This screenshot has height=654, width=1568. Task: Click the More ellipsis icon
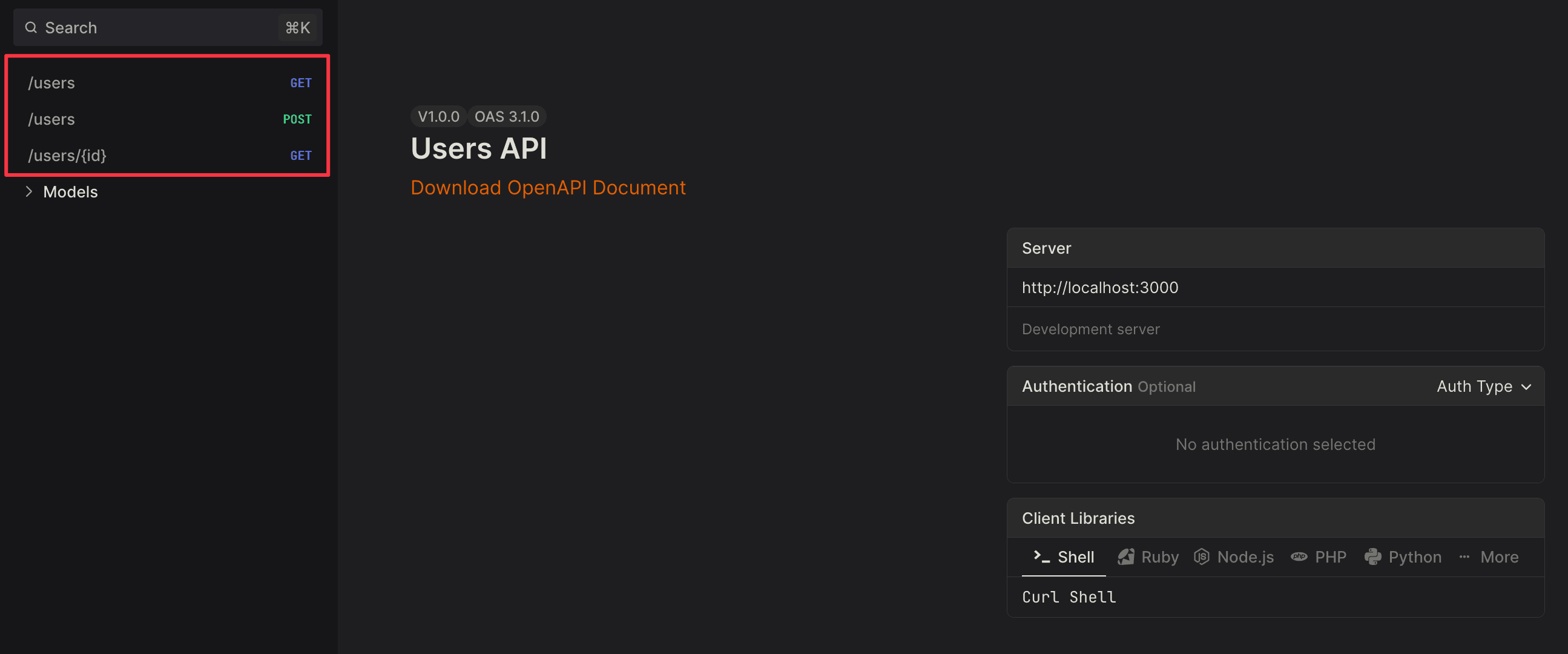pyautogui.click(x=1464, y=557)
